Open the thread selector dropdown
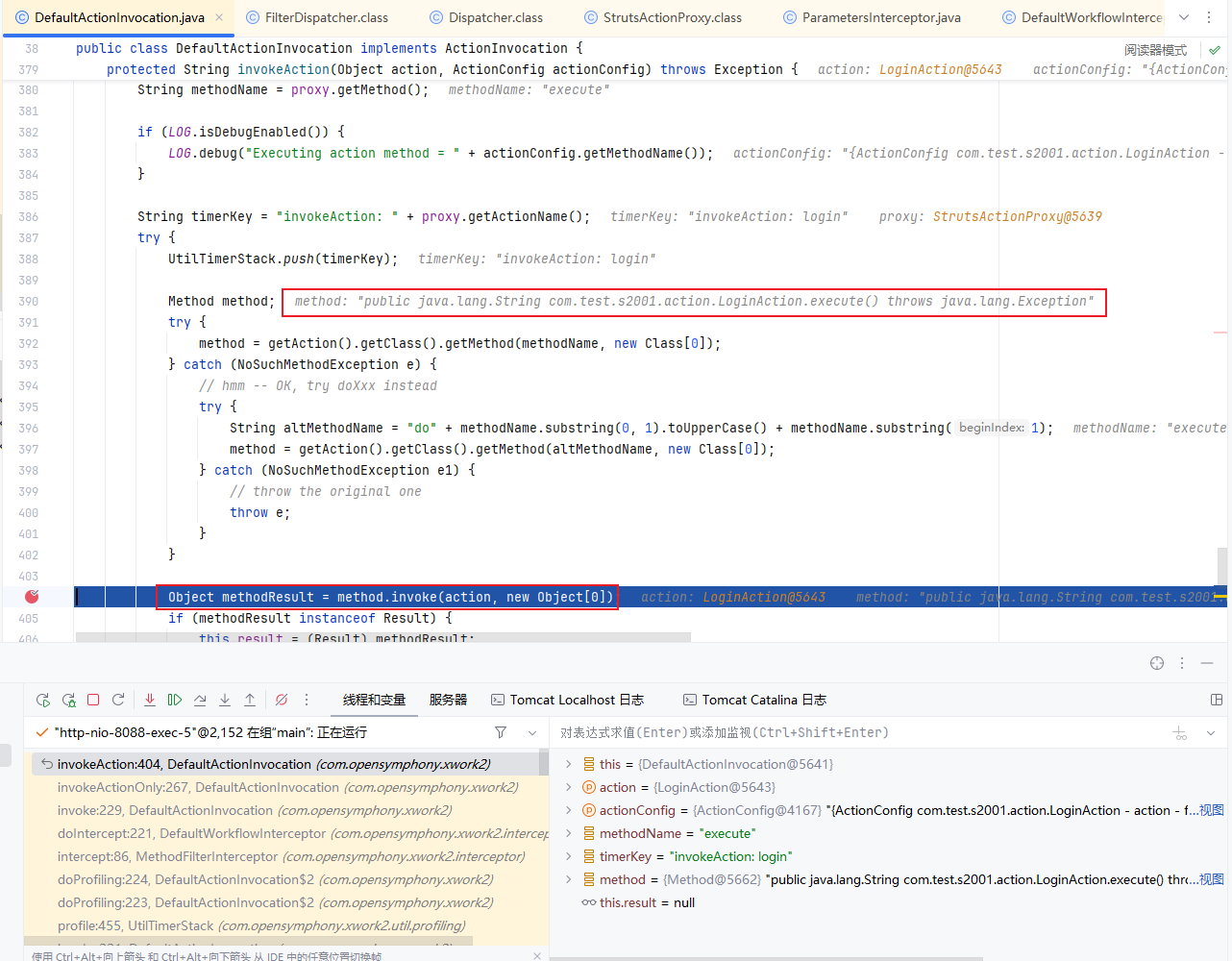This screenshot has width=1232, height=961. coord(532,732)
